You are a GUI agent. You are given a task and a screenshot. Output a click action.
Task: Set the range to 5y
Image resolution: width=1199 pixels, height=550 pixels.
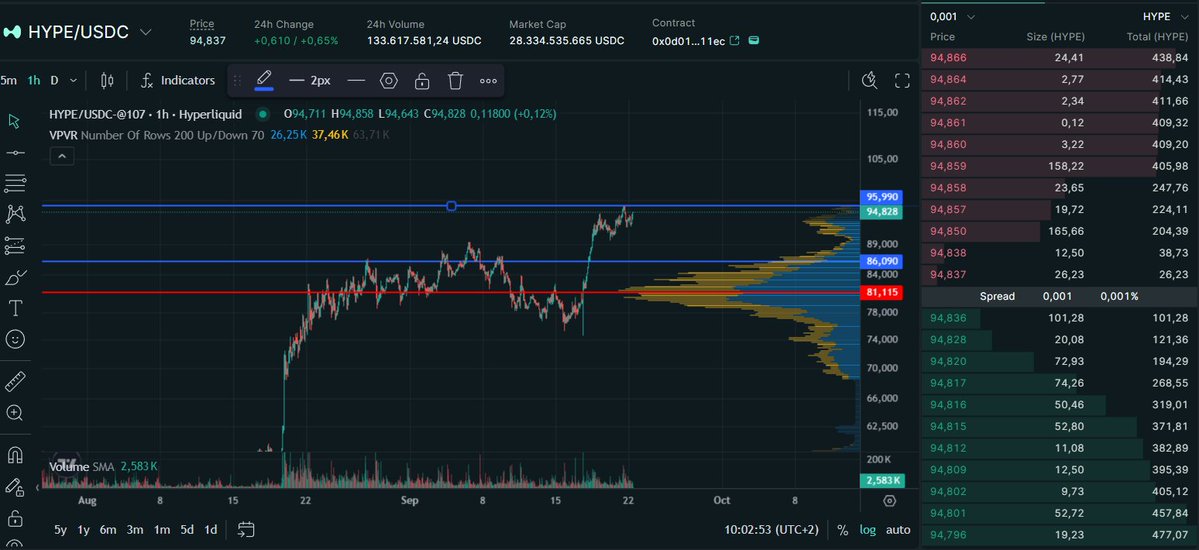(x=60, y=529)
